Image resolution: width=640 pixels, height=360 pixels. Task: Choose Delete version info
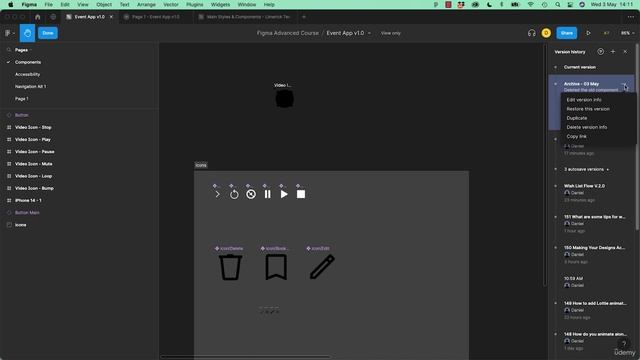tap(587, 127)
